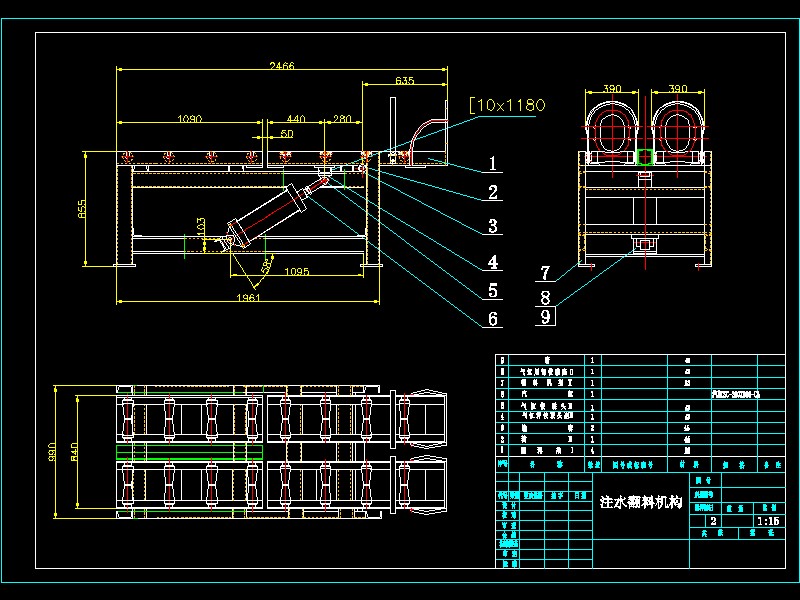Click the sheet number 2 cell
The width and height of the screenshot is (800, 600).
point(713,520)
